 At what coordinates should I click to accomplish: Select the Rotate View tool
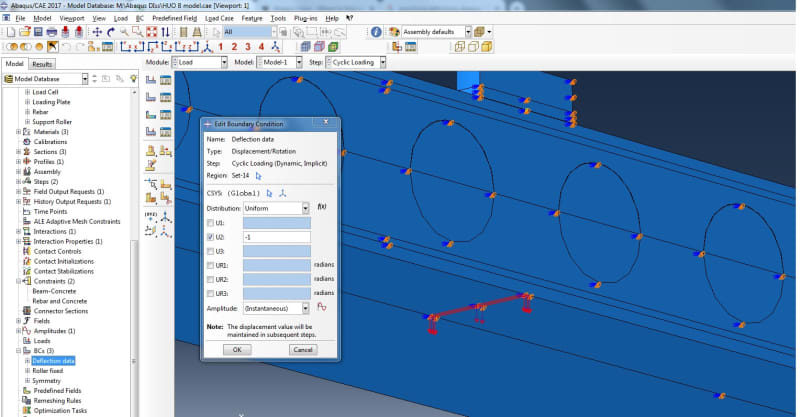[111, 32]
